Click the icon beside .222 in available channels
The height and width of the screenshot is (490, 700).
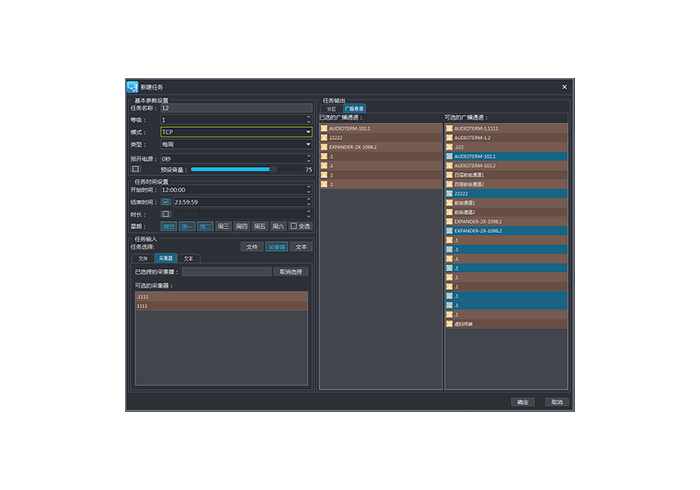pyautogui.click(x=449, y=147)
